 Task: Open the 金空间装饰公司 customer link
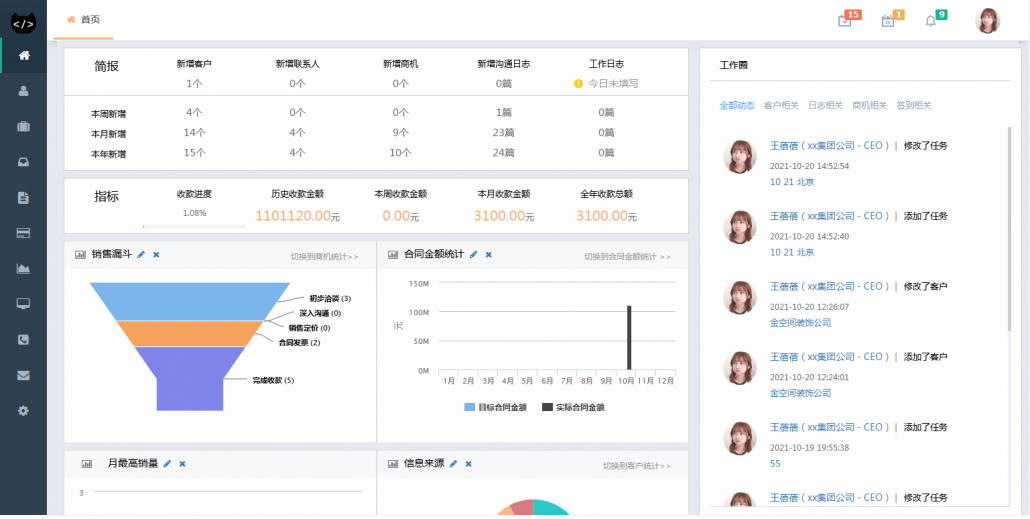click(x=800, y=323)
